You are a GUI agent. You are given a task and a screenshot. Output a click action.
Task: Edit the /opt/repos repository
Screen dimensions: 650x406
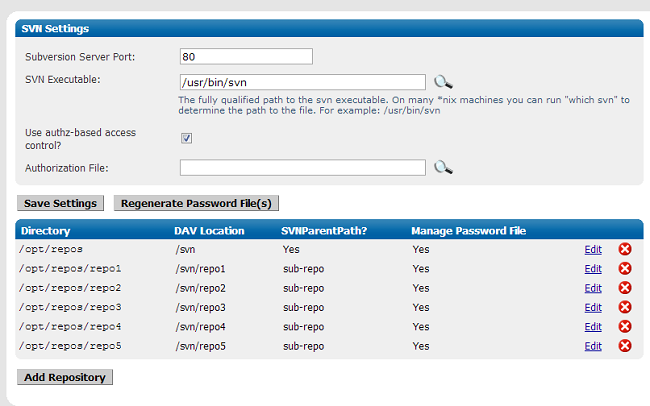[x=593, y=250]
